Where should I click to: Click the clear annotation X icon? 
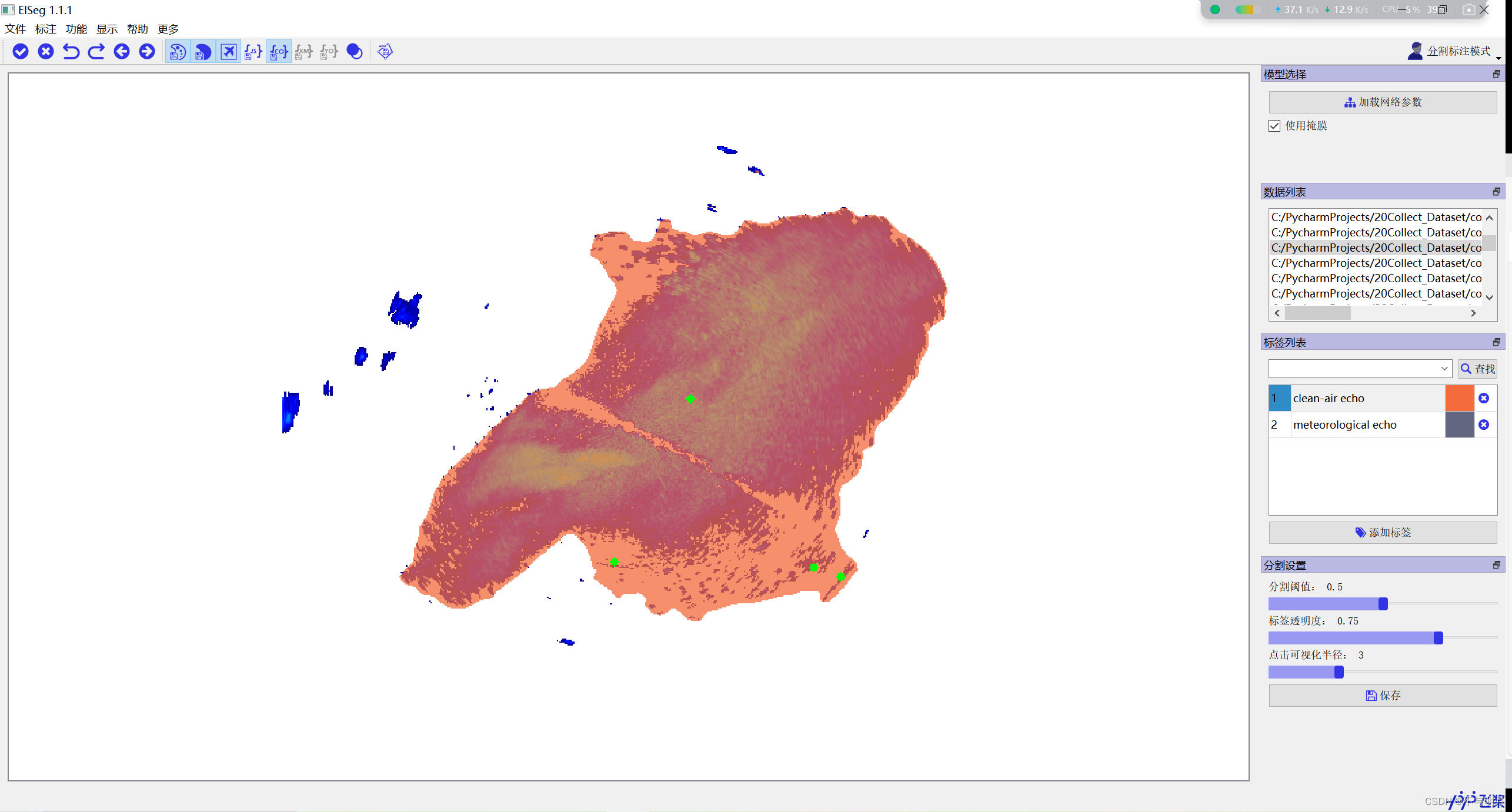(x=46, y=52)
